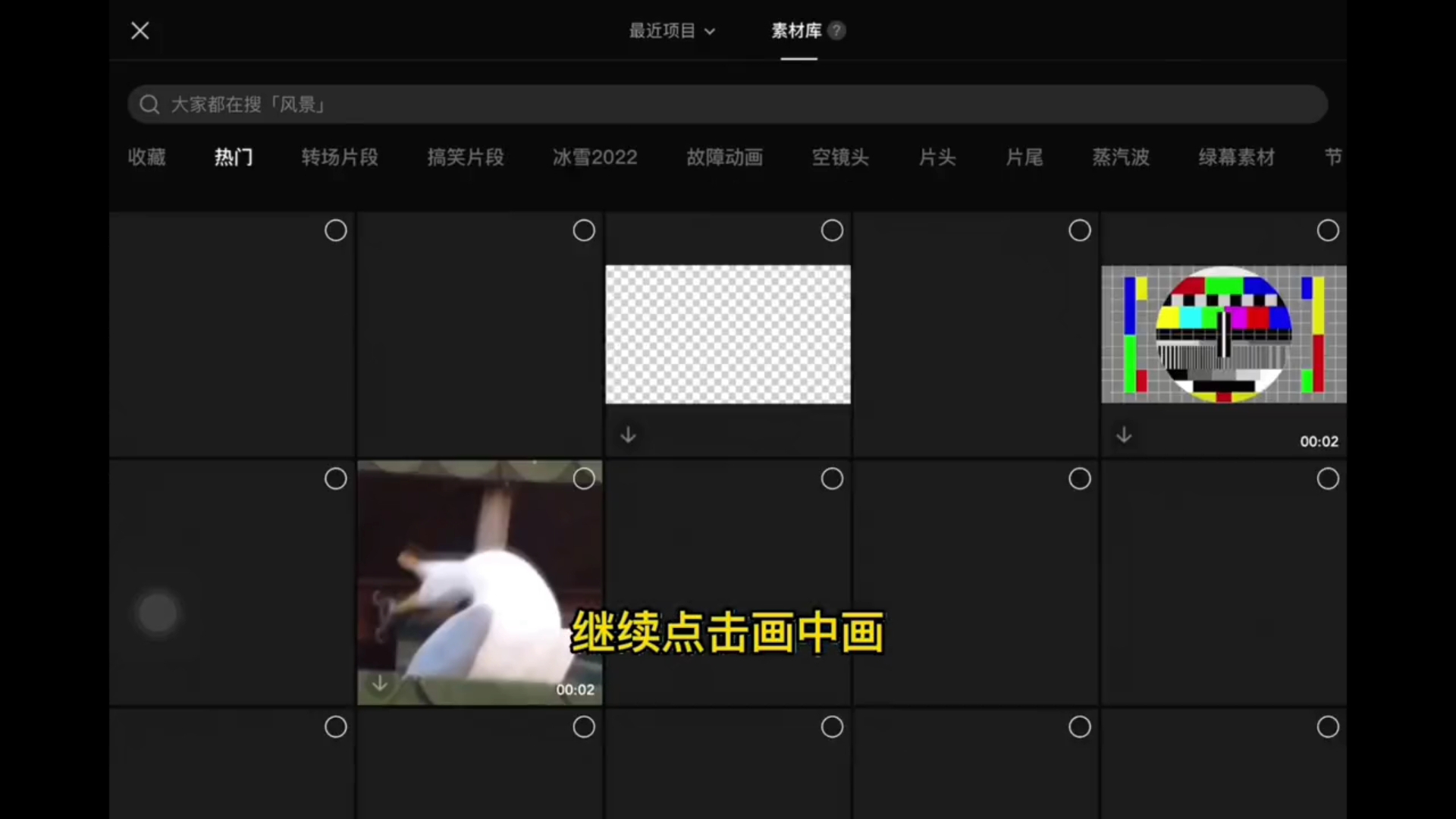Tick the selection circle of the first middle-row cell
Image resolution: width=1456 pixels, height=819 pixels.
coord(336,479)
